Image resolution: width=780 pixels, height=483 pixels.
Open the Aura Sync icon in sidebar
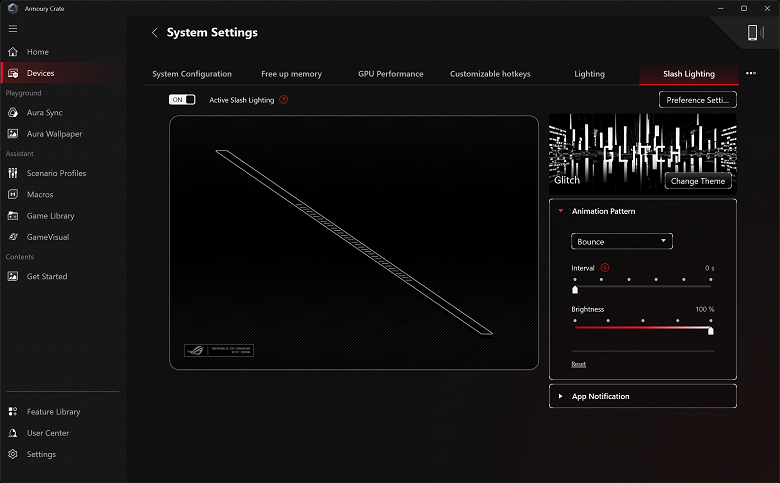coord(13,112)
